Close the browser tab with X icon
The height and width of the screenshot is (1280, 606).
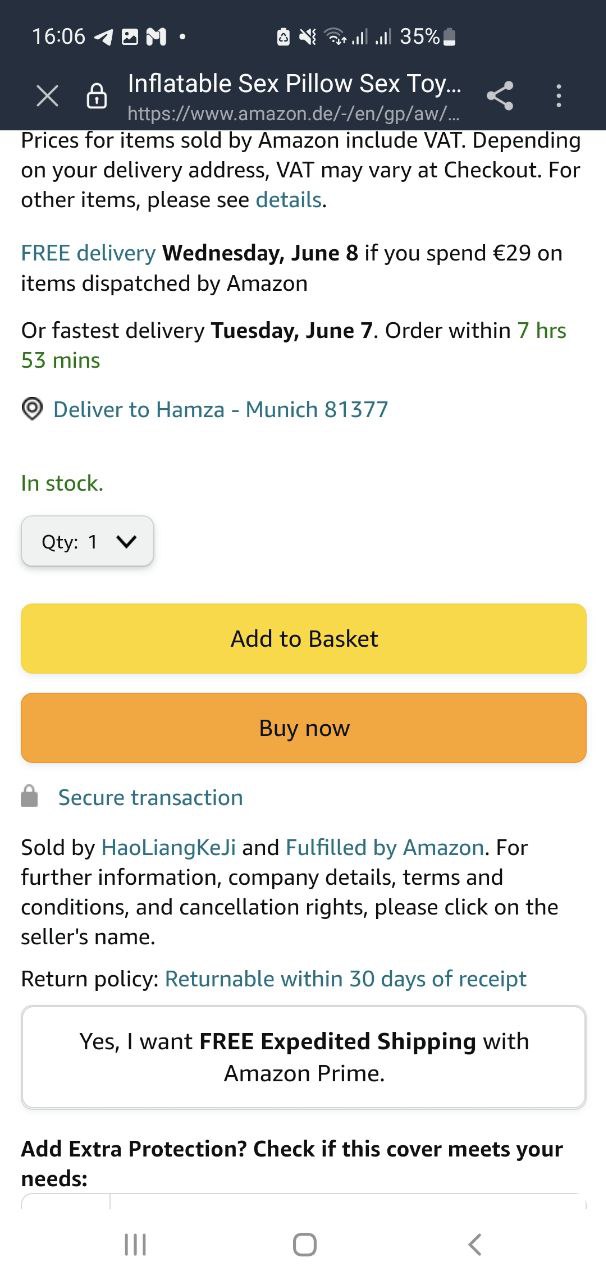click(47, 95)
